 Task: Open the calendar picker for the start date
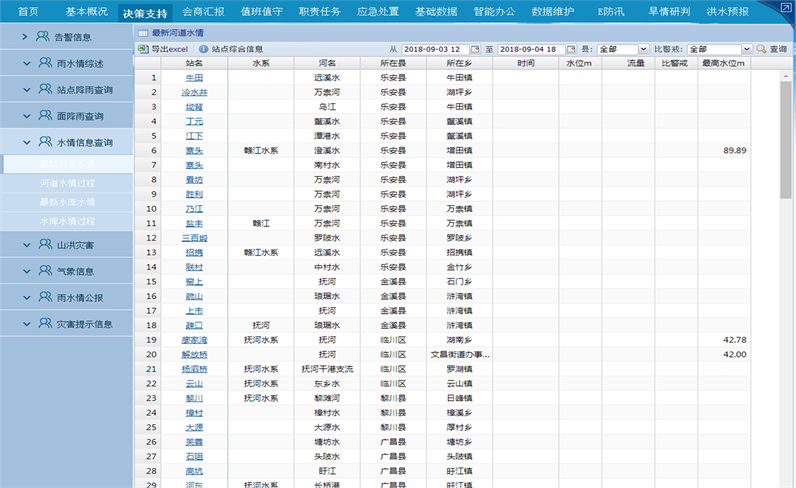pyautogui.click(x=475, y=49)
